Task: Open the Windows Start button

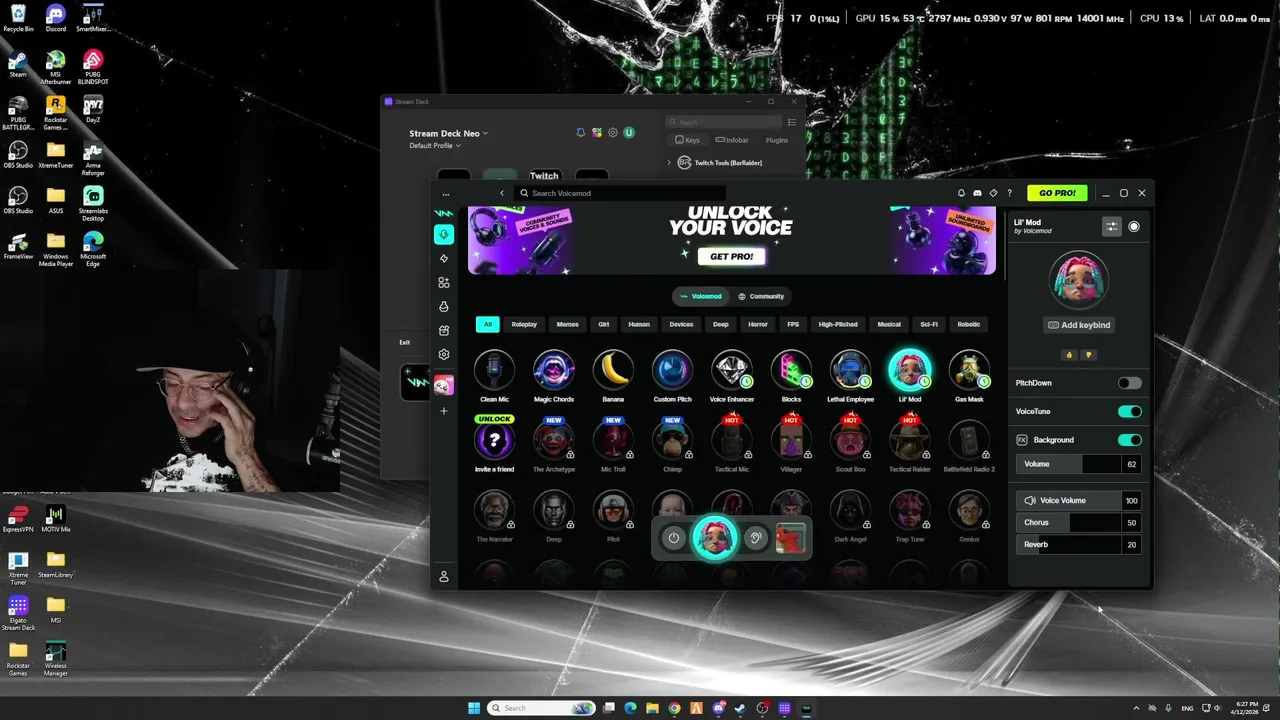Action: click(474, 708)
